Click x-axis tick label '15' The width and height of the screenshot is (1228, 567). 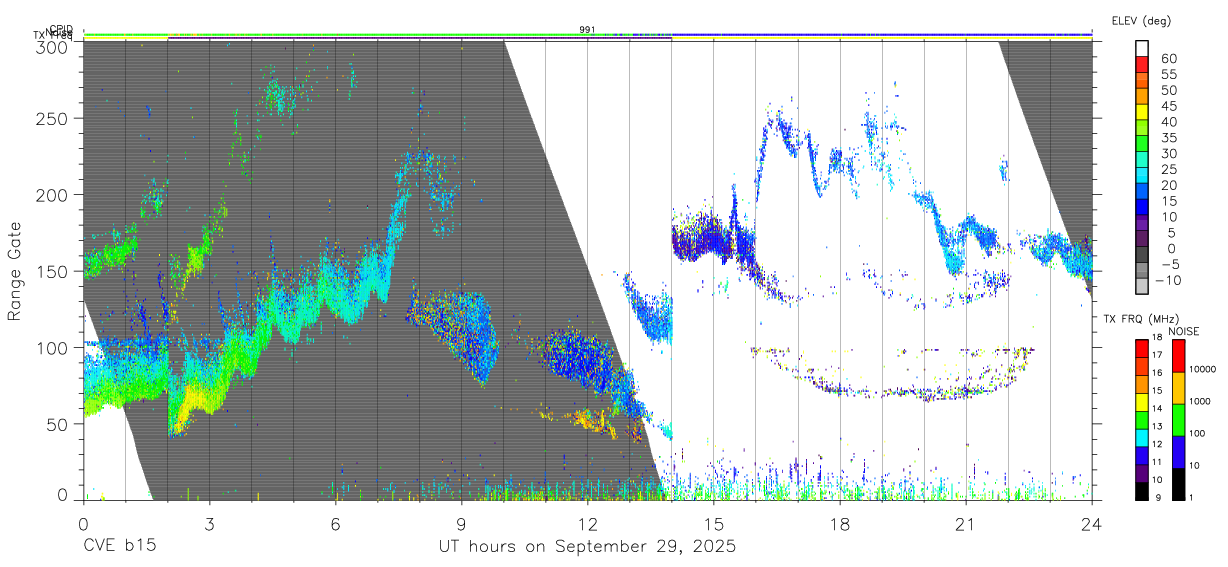click(x=714, y=524)
